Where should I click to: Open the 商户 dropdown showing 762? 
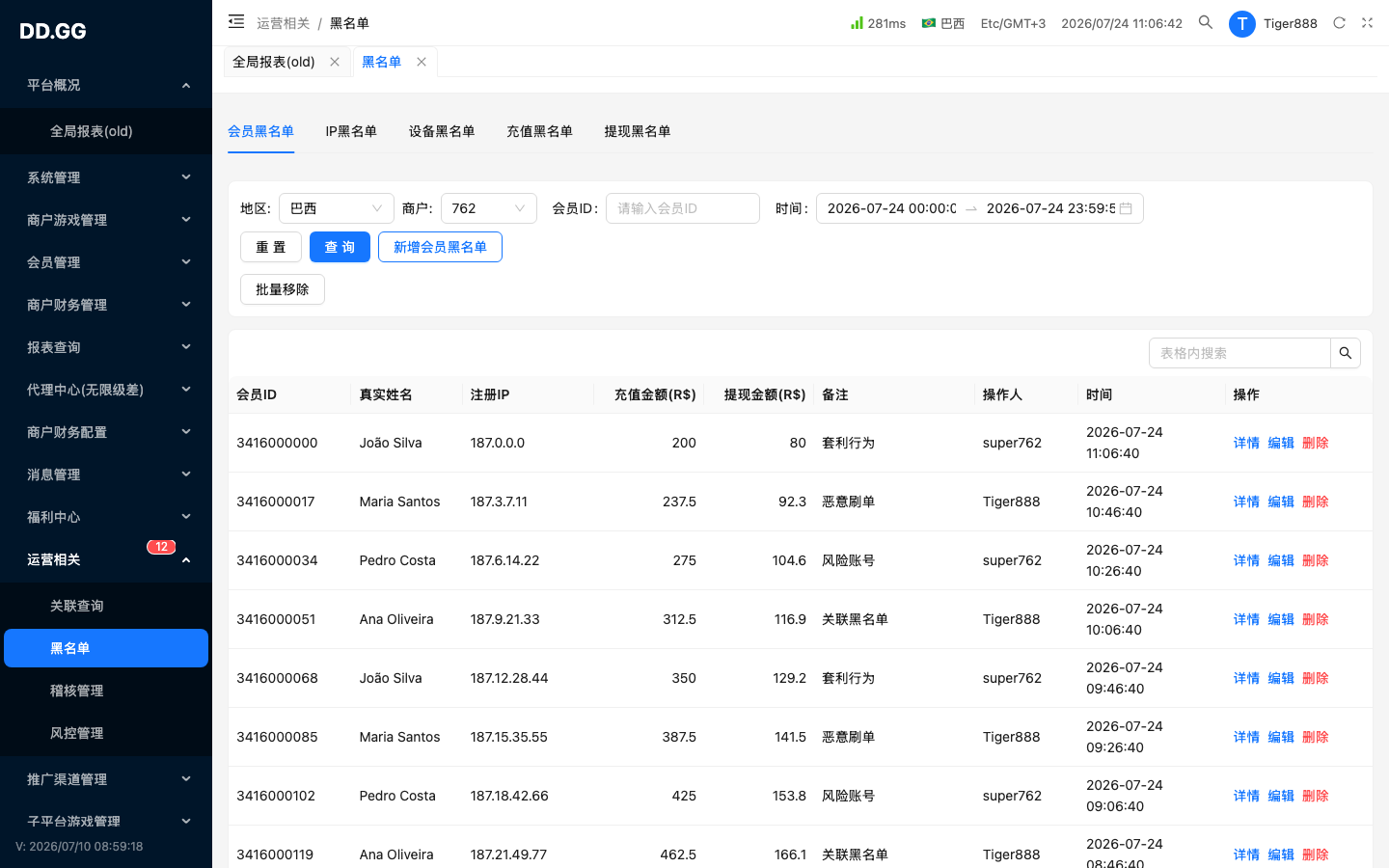(x=489, y=208)
